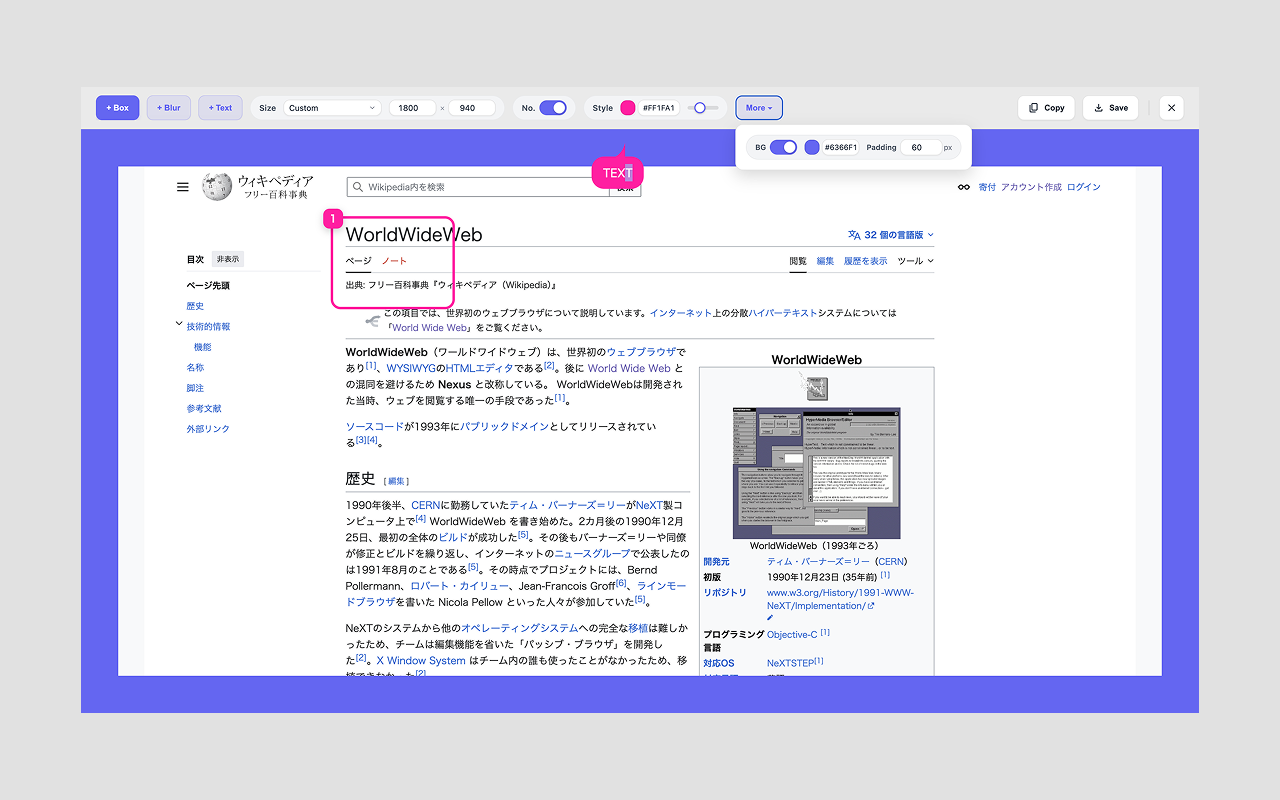
Task: Click the pink #FF1FA1 style color swatch
Action: pos(628,108)
